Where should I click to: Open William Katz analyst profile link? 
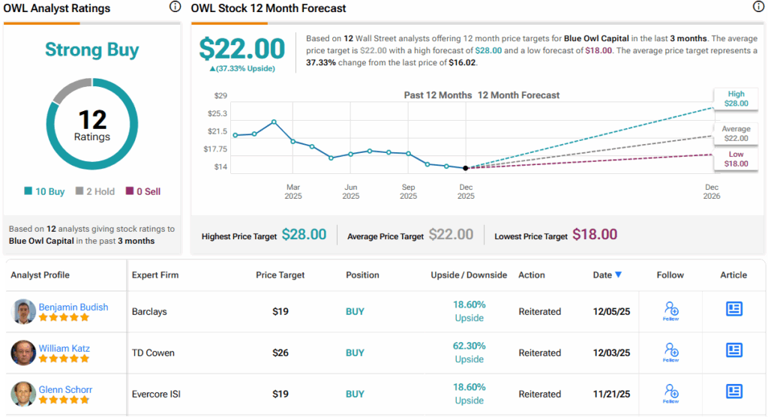[x=66, y=348]
